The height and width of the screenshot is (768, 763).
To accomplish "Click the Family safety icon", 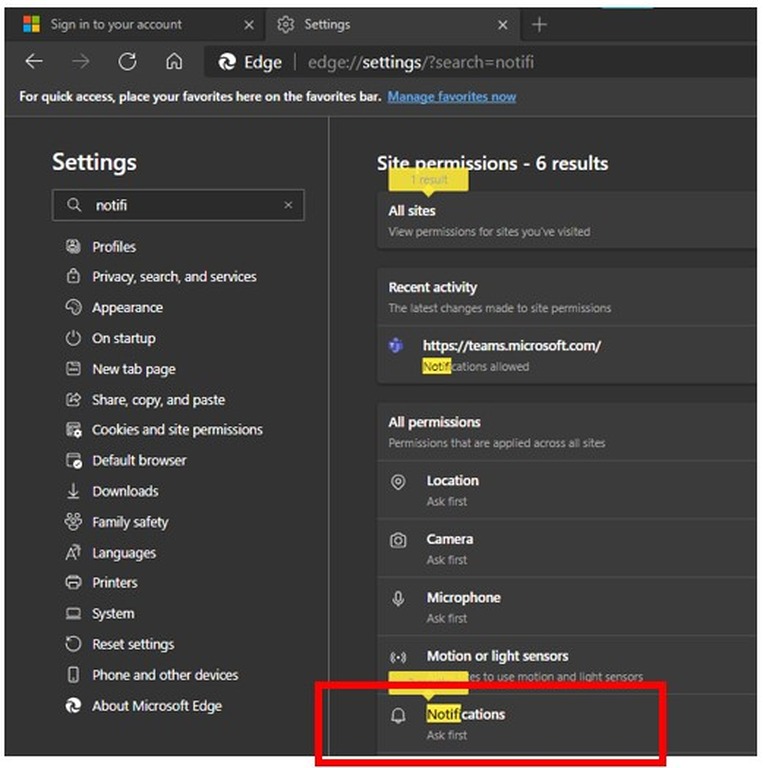I will pos(73,522).
